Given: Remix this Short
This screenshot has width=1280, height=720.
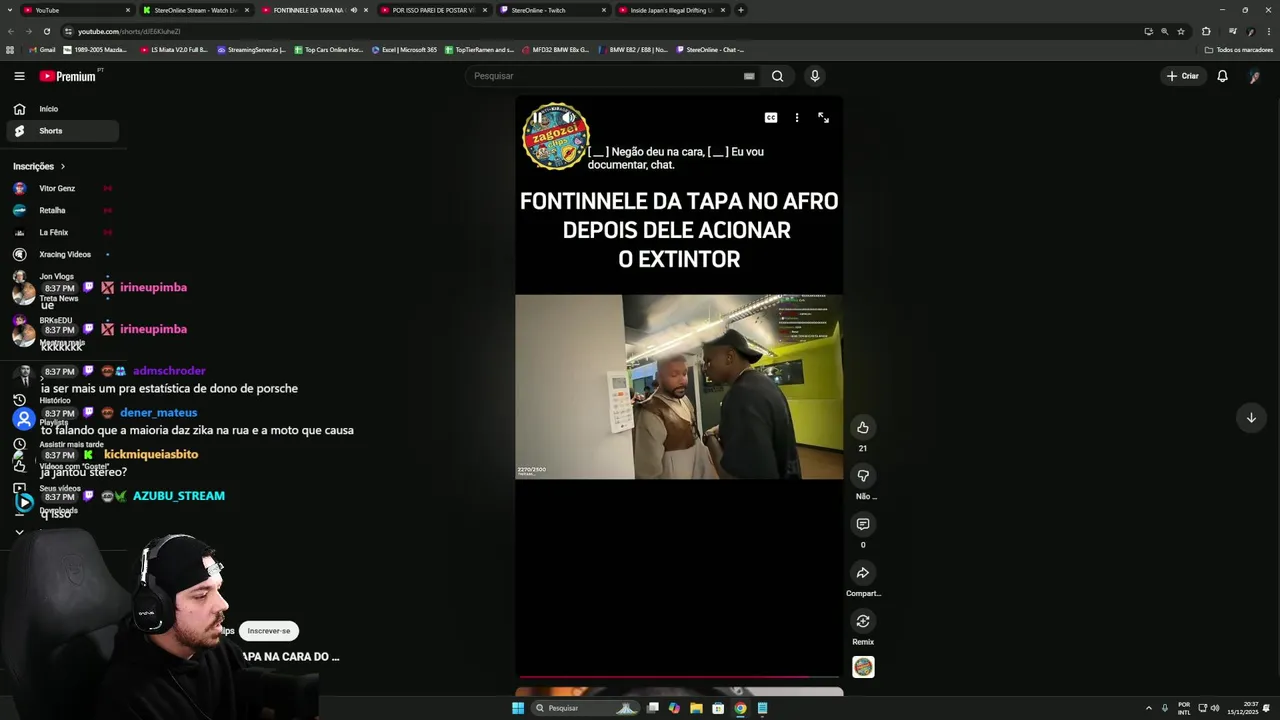Looking at the screenshot, I should 863,621.
